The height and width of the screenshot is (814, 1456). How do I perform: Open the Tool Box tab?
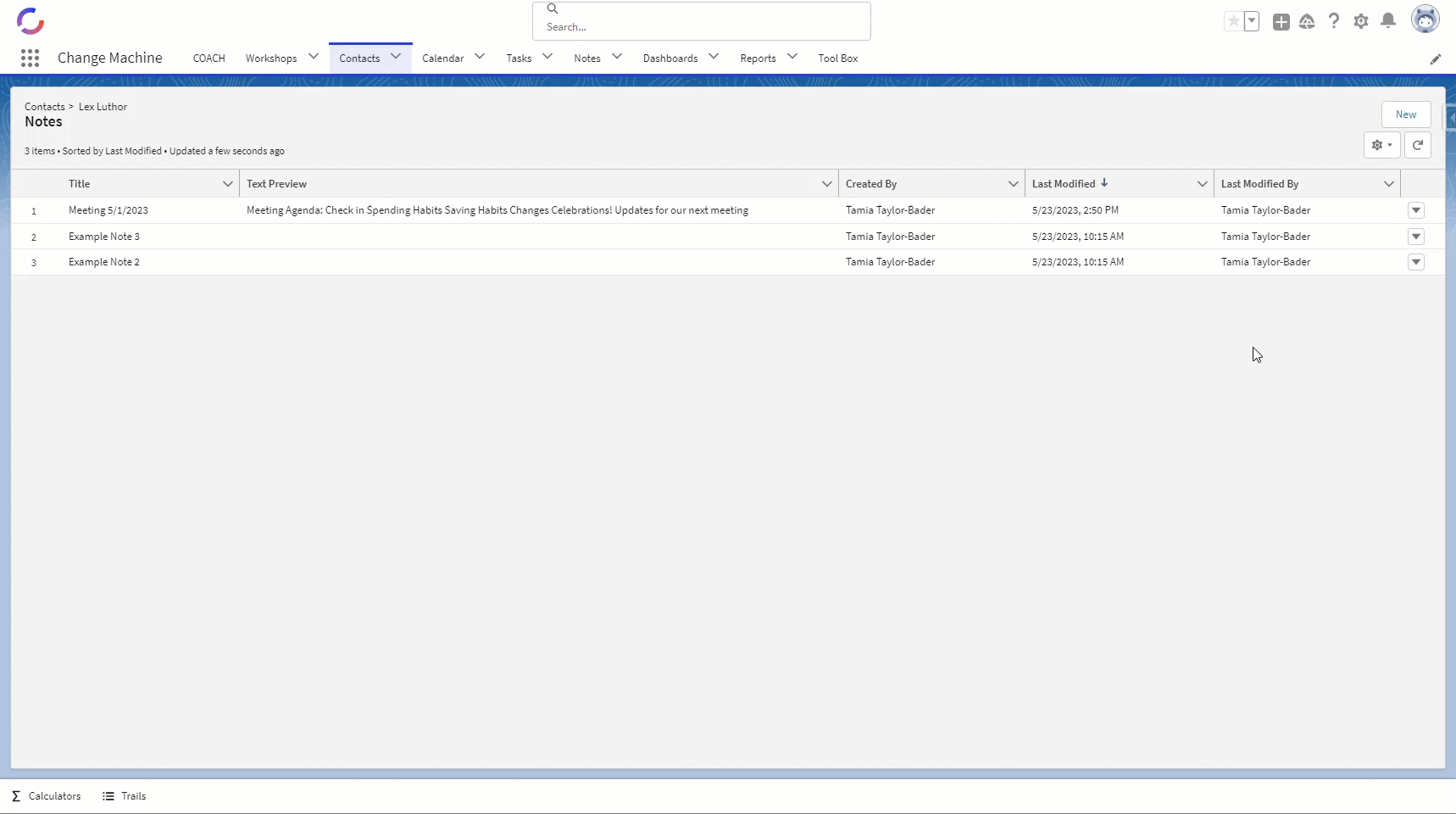point(838,59)
